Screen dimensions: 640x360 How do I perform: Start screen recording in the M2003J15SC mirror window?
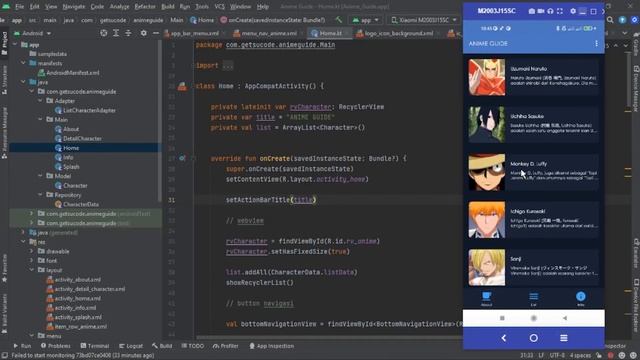click(541, 11)
